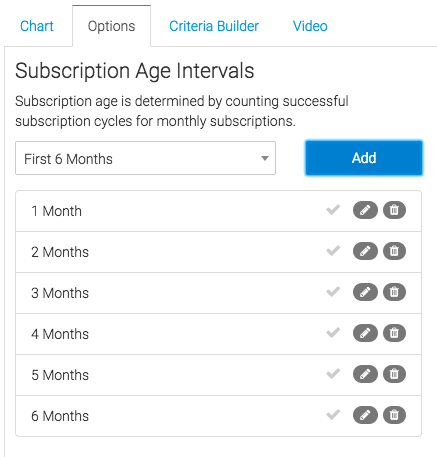Delete the 3 Months interval

(x=394, y=292)
